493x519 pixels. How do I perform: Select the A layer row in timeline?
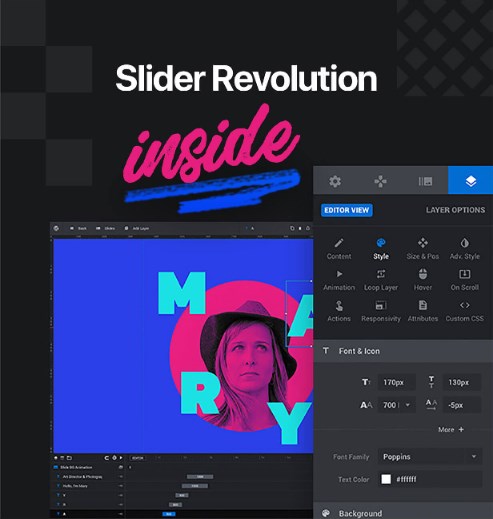87,514
